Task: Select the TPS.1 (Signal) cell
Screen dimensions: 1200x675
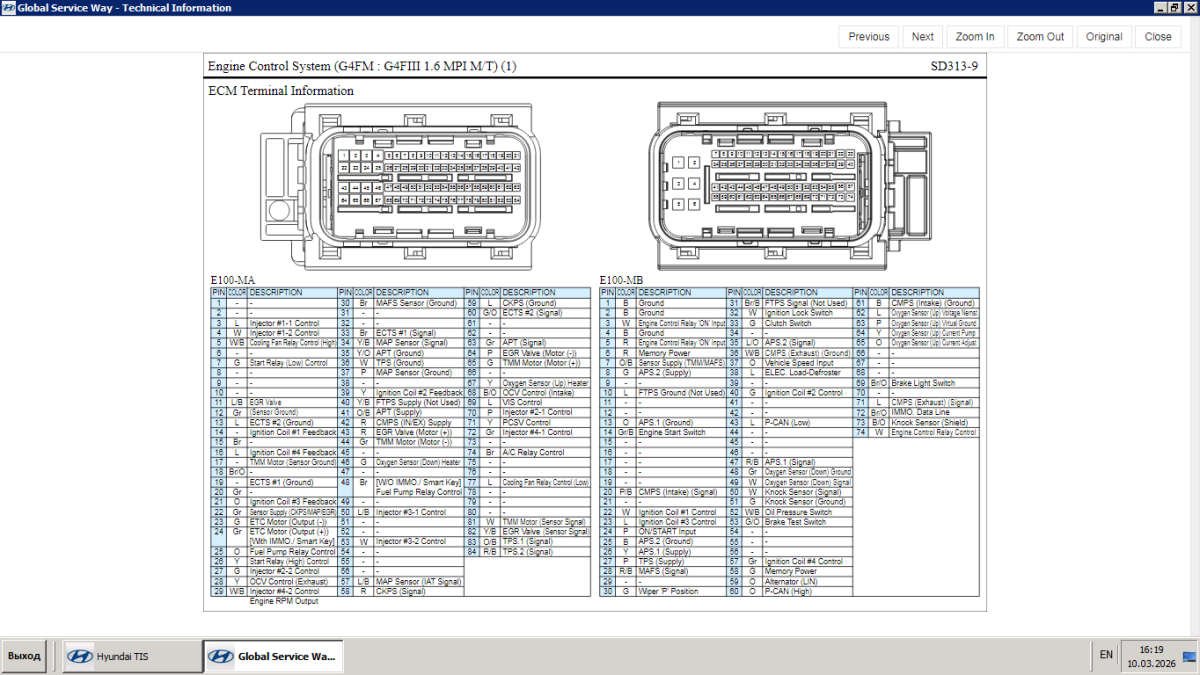Action: [546, 542]
